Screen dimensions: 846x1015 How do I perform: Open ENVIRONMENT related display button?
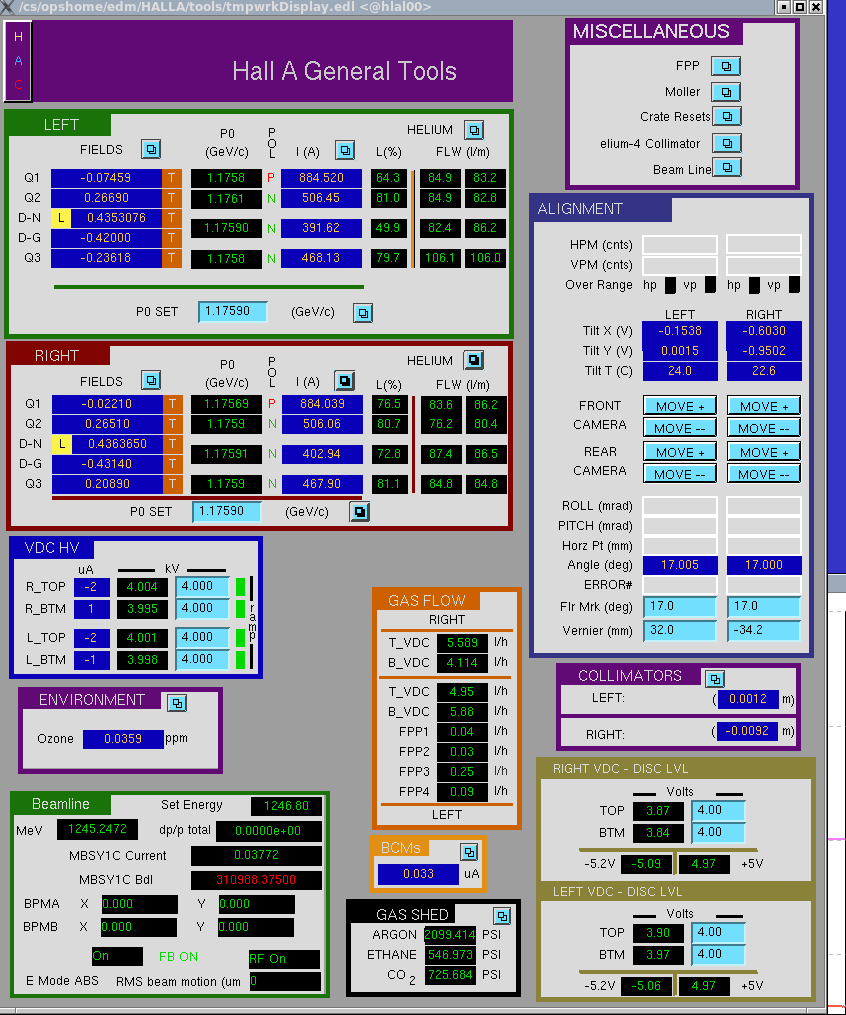click(x=177, y=703)
